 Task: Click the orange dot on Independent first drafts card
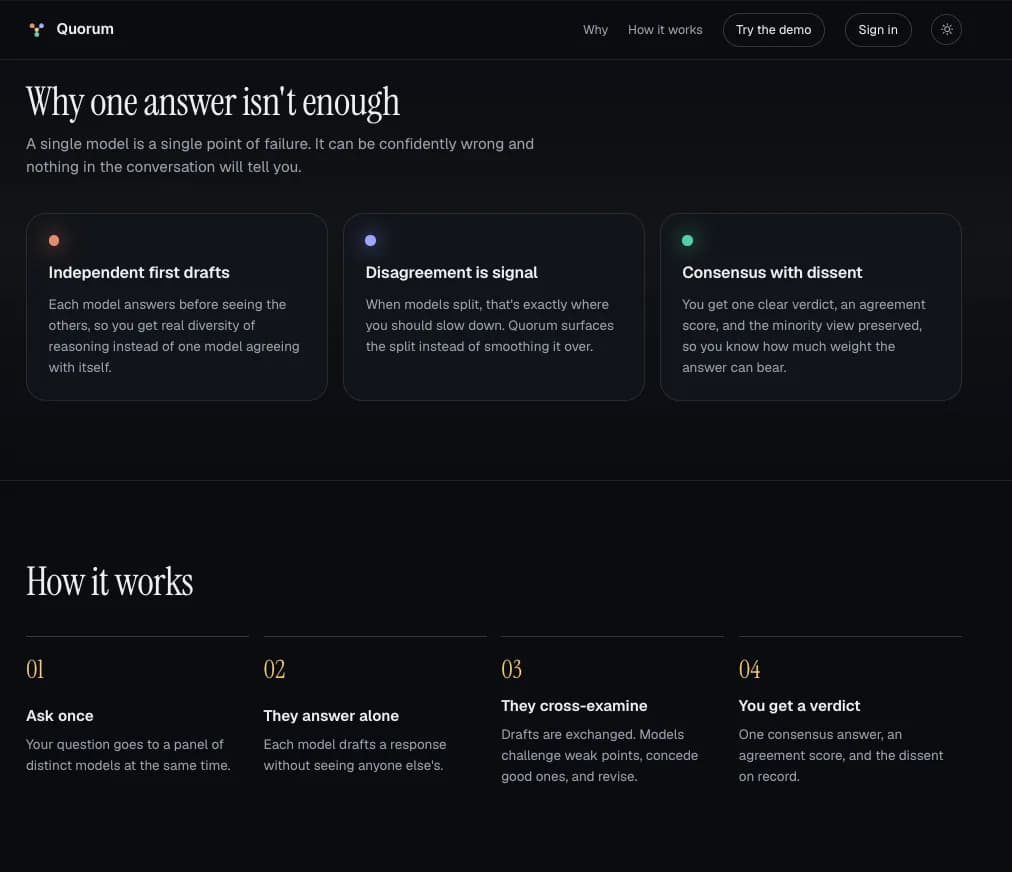(54, 240)
